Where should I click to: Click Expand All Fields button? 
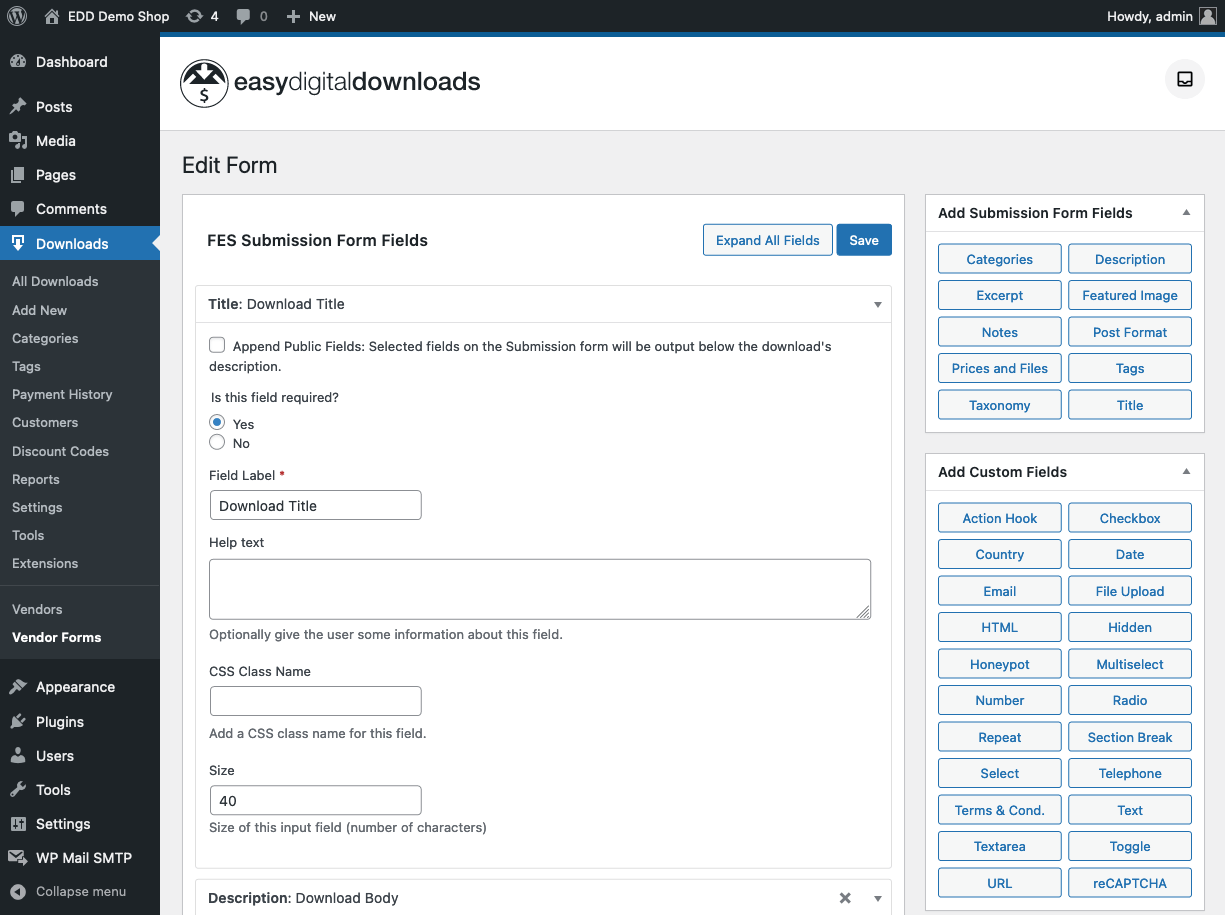(768, 240)
